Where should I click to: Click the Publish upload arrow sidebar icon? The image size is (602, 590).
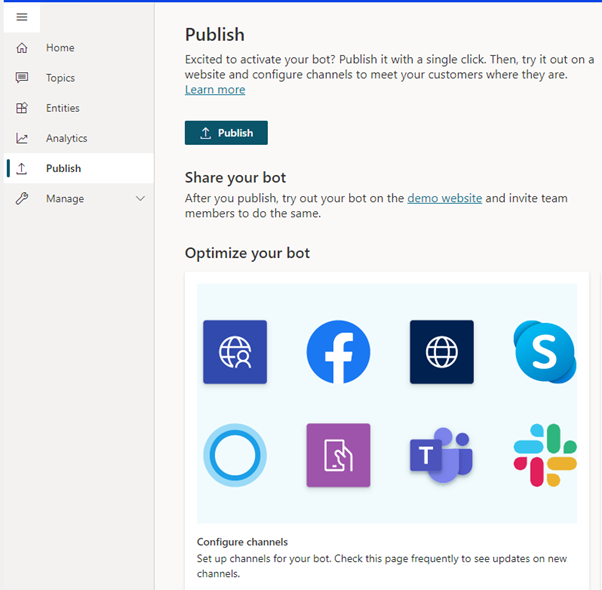pyautogui.click(x=22, y=169)
